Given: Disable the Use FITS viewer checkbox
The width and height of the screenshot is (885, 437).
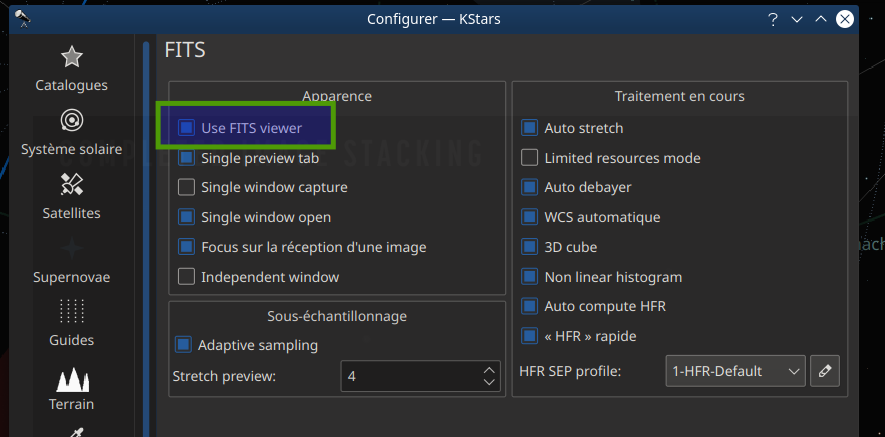Looking at the screenshot, I should click(x=186, y=128).
